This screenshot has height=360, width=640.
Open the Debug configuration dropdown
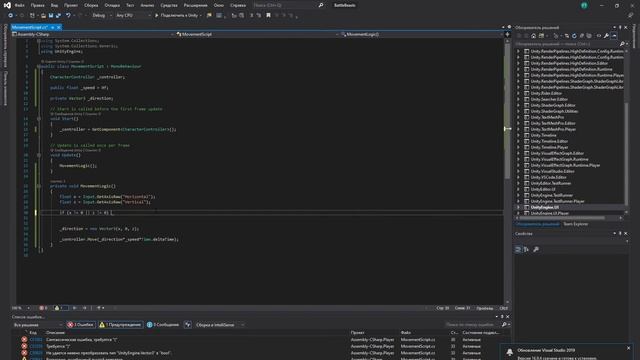101,16
